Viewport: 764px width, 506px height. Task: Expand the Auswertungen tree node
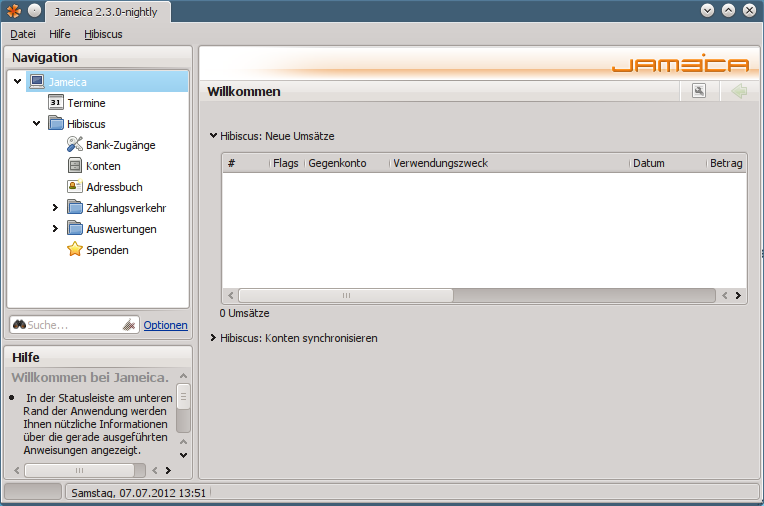click(55, 228)
